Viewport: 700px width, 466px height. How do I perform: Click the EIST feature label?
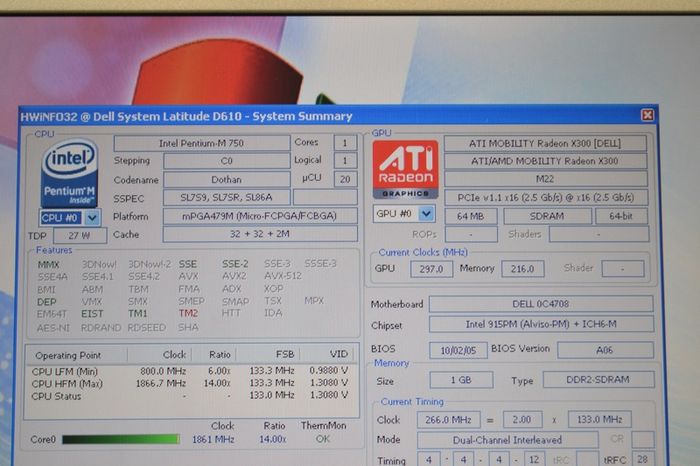coord(92,314)
